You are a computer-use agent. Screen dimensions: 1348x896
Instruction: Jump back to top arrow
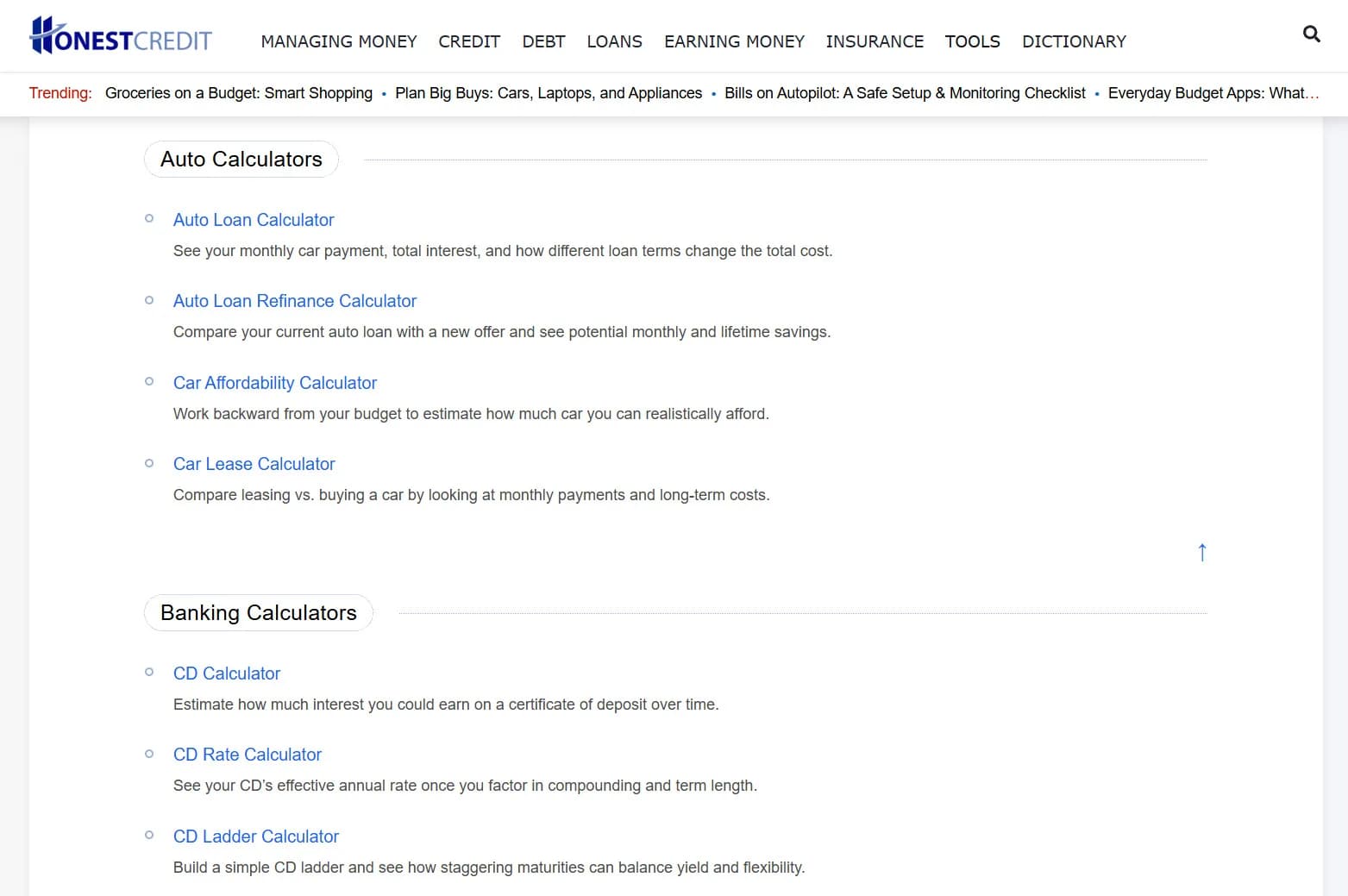tap(1201, 552)
